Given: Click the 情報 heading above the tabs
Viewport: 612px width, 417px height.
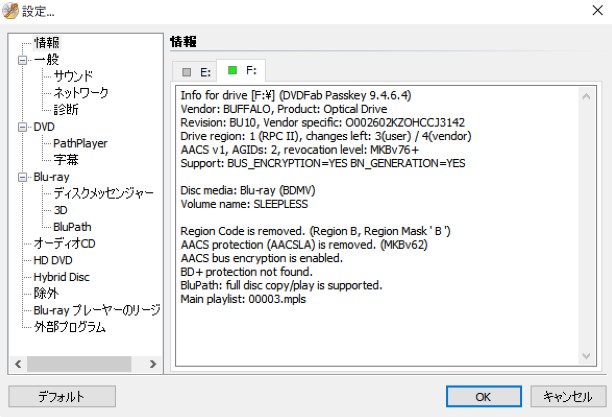Looking at the screenshot, I should pyautogui.click(x=183, y=41).
